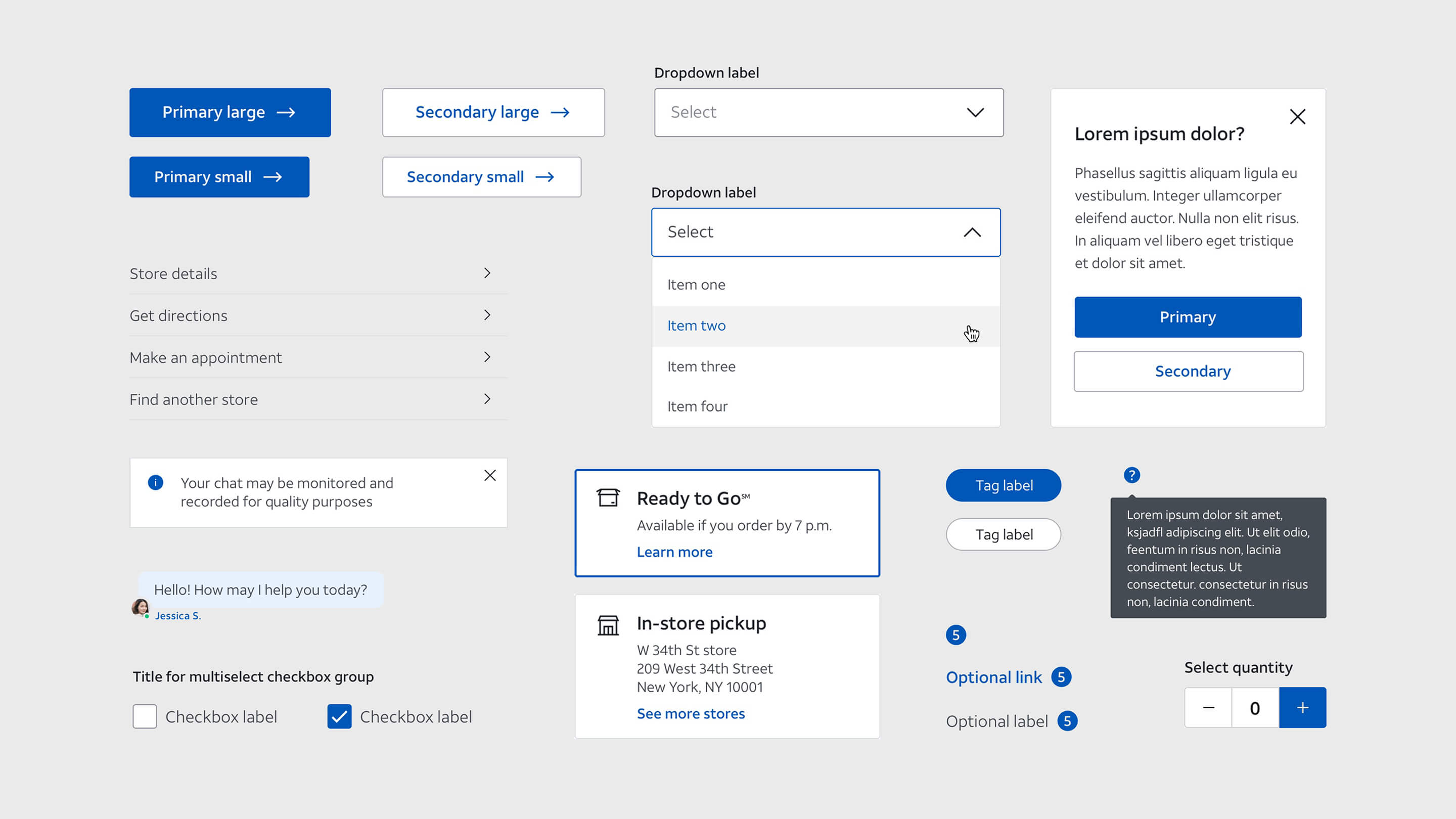Screen dimensions: 1456x819
Task: Increase quantity with the plus button
Action: click(x=1303, y=708)
